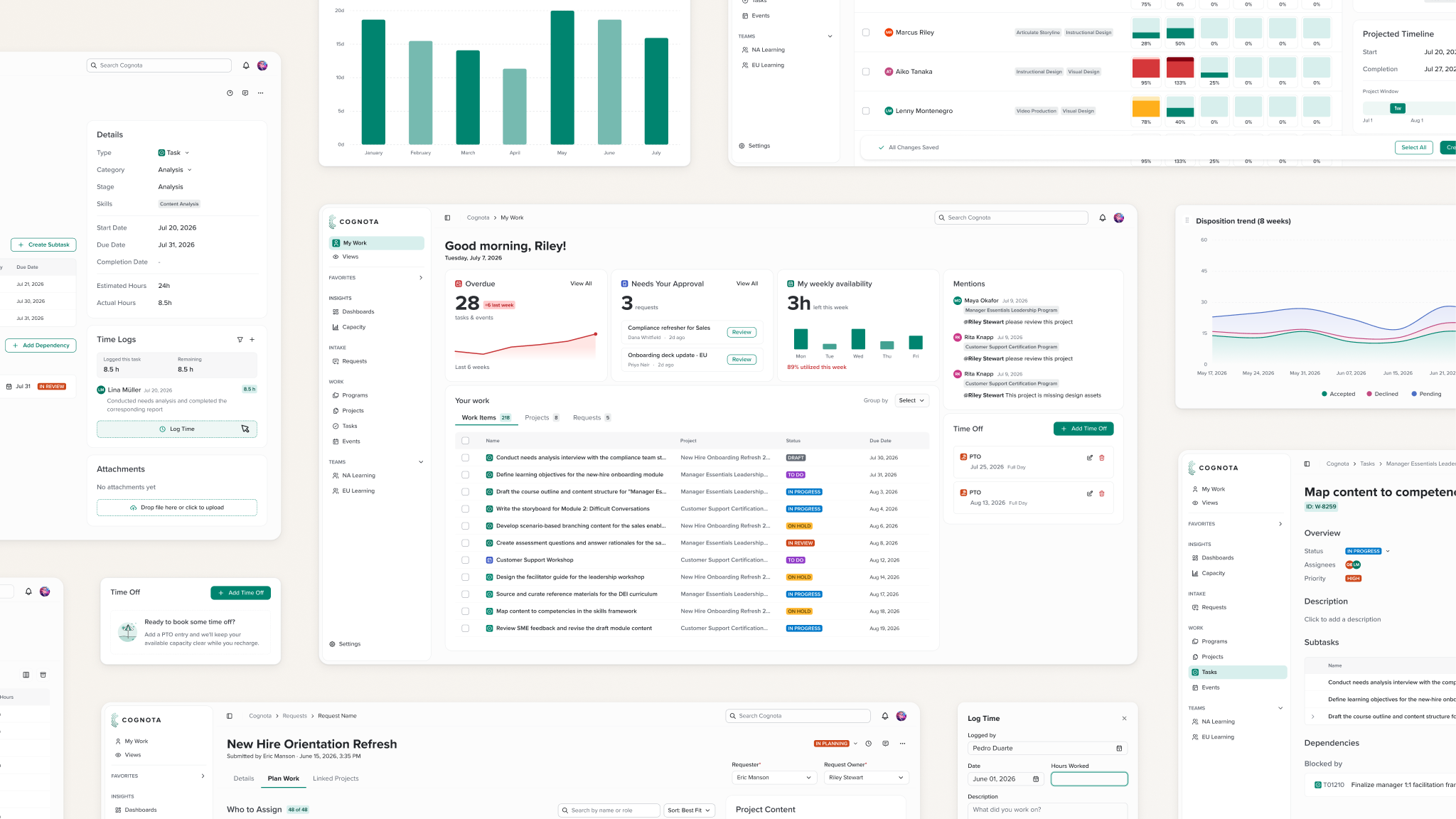Add a time log with plus icon

coord(252,340)
